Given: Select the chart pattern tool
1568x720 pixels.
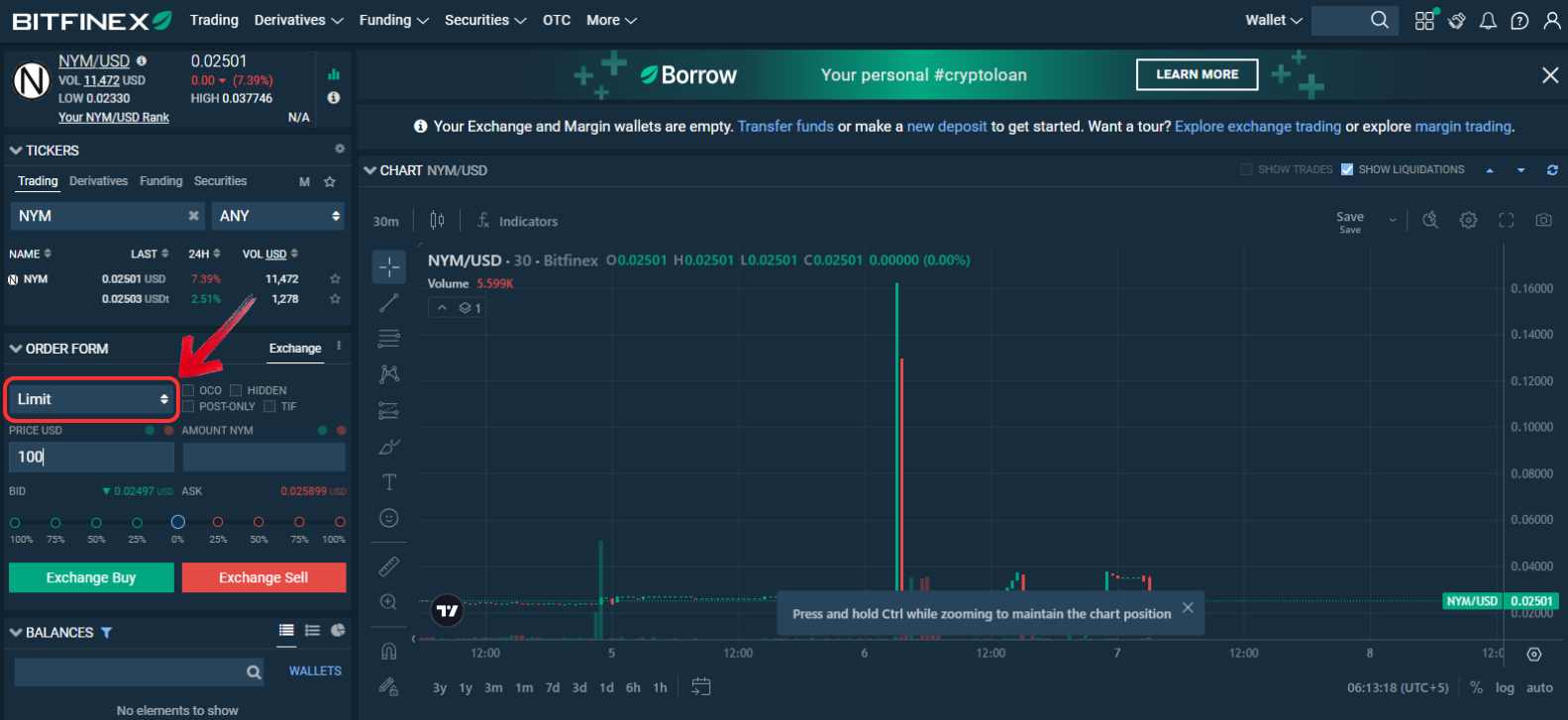Looking at the screenshot, I should 389,374.
